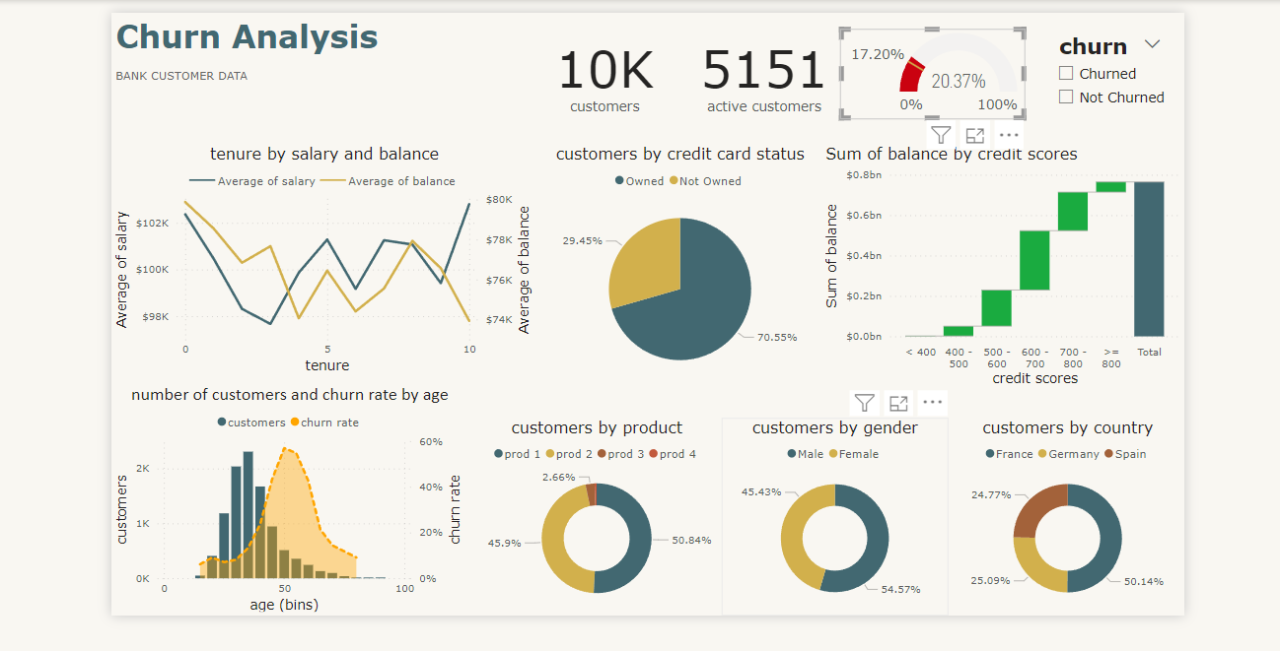This screenshot has height=651, width=1280.
Task: Click the 5151 active customers card
Action: pyautogui.click(x=763, y=80)
